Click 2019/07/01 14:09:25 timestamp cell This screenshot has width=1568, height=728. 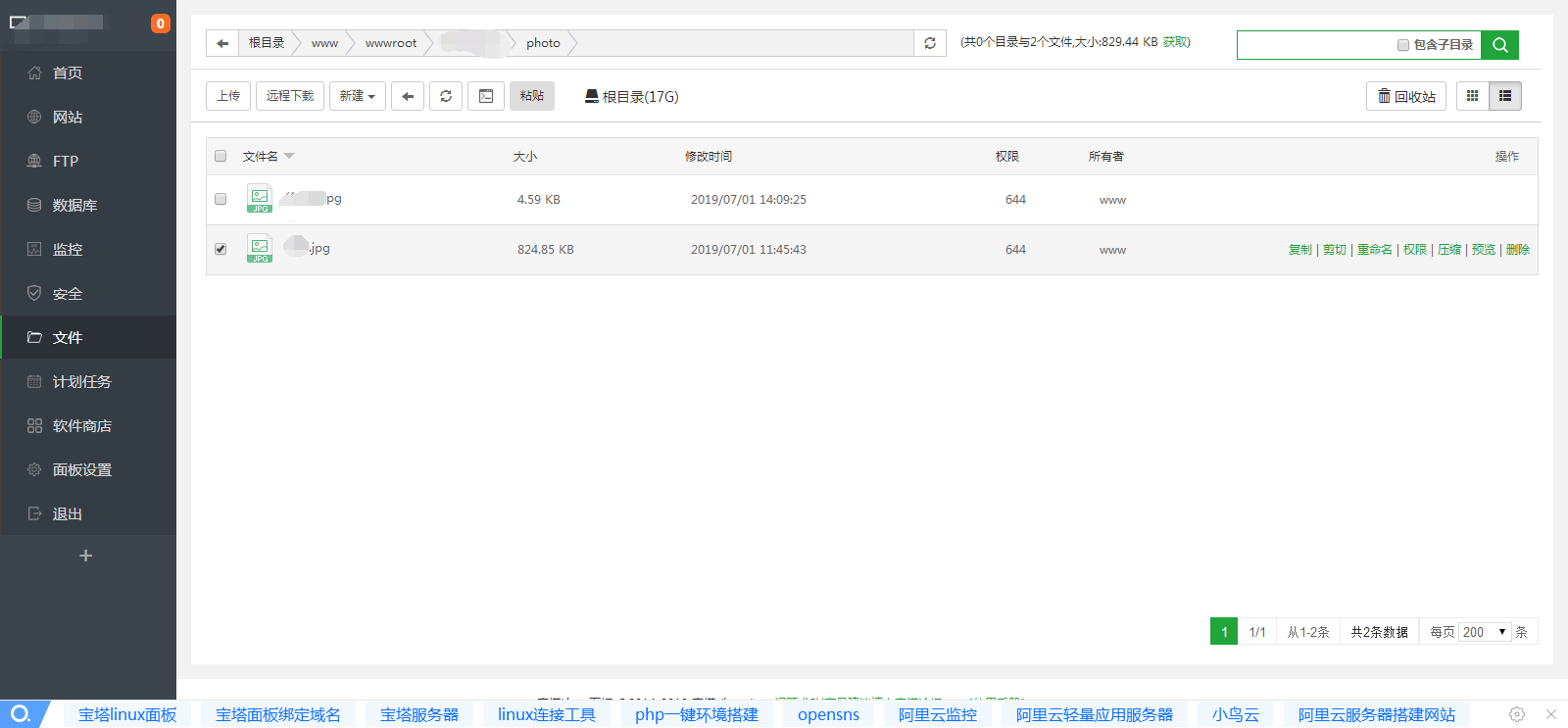pyautogui.click(x=749, y=200)
